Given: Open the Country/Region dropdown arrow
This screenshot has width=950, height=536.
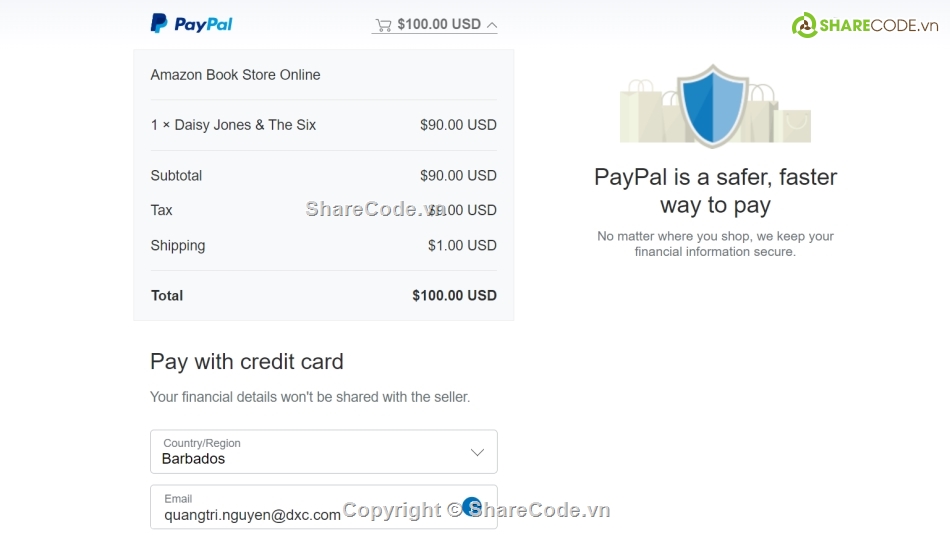Looking at the screenshot, I should click(477, 452).
